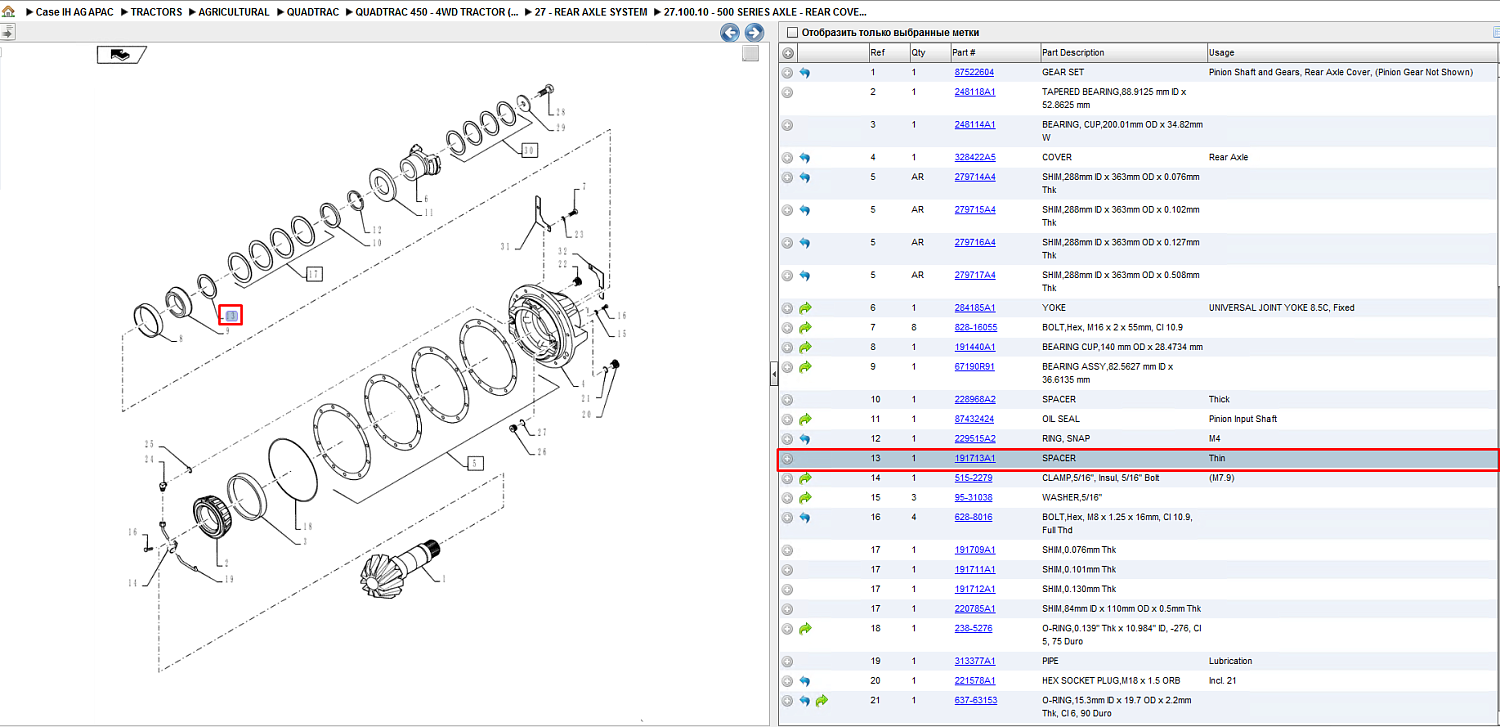
Task: Click the 'SHIM,0.130mm Thk' description cell
Action: point(1079,589)
